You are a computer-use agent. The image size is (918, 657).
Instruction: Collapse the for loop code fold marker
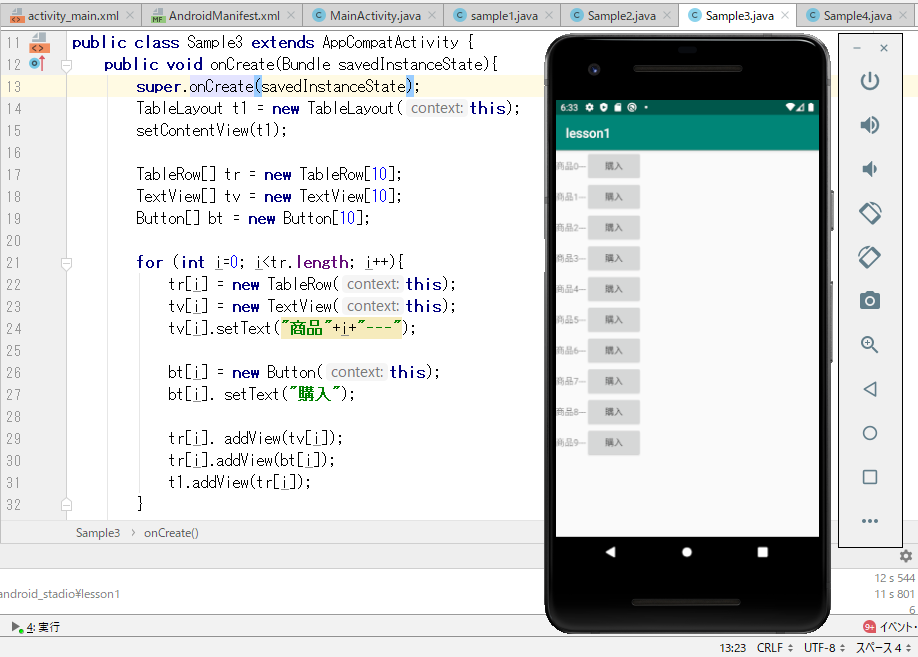[66, 263]
